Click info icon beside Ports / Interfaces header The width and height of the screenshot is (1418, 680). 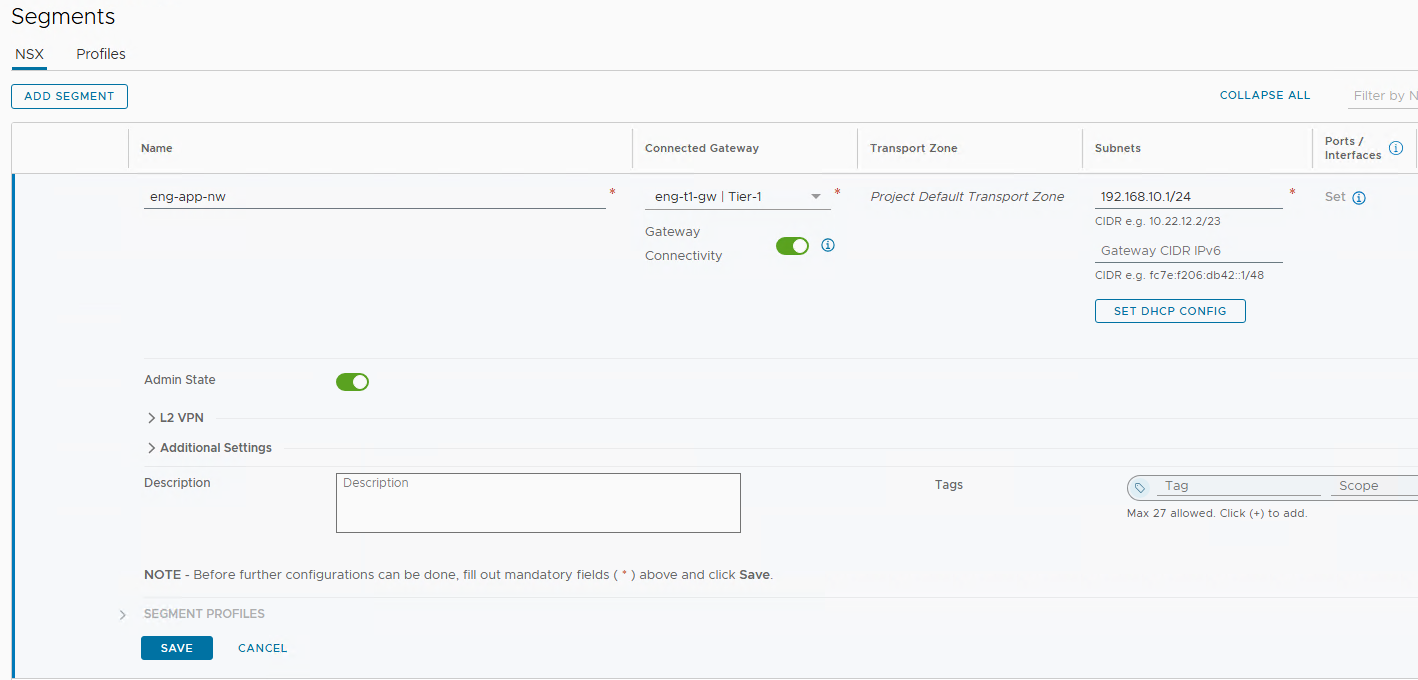tap(1396, 148)
